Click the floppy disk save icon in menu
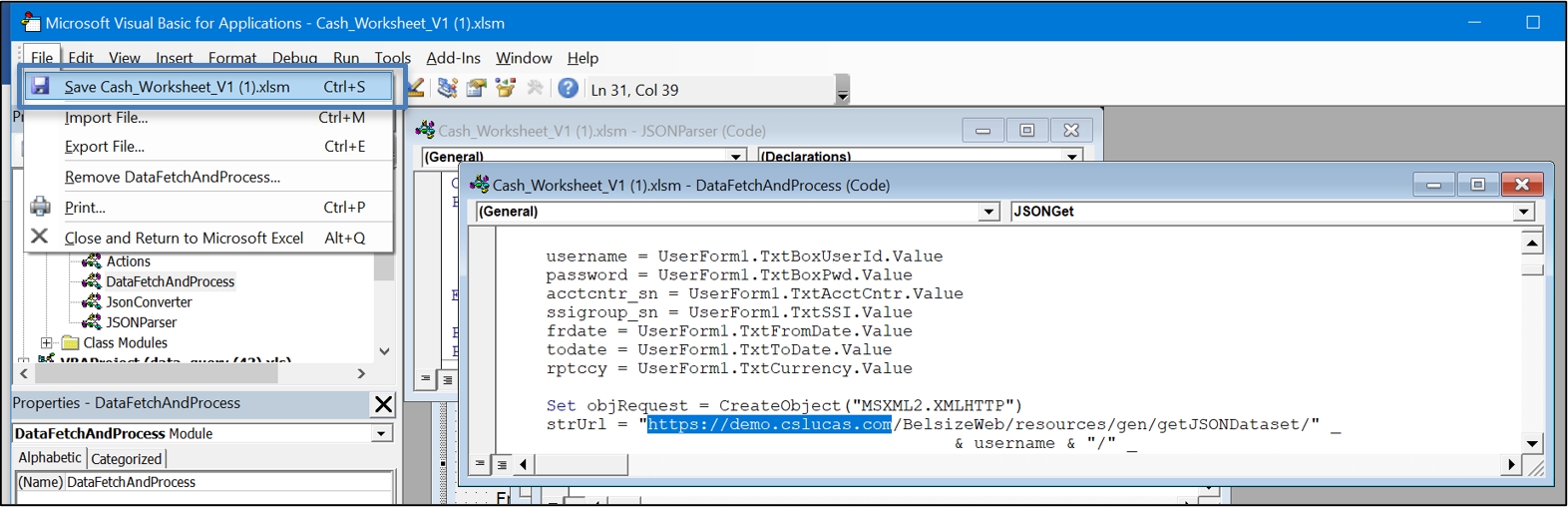Screen dimensions: 1568x507 (x=40, y=86)
